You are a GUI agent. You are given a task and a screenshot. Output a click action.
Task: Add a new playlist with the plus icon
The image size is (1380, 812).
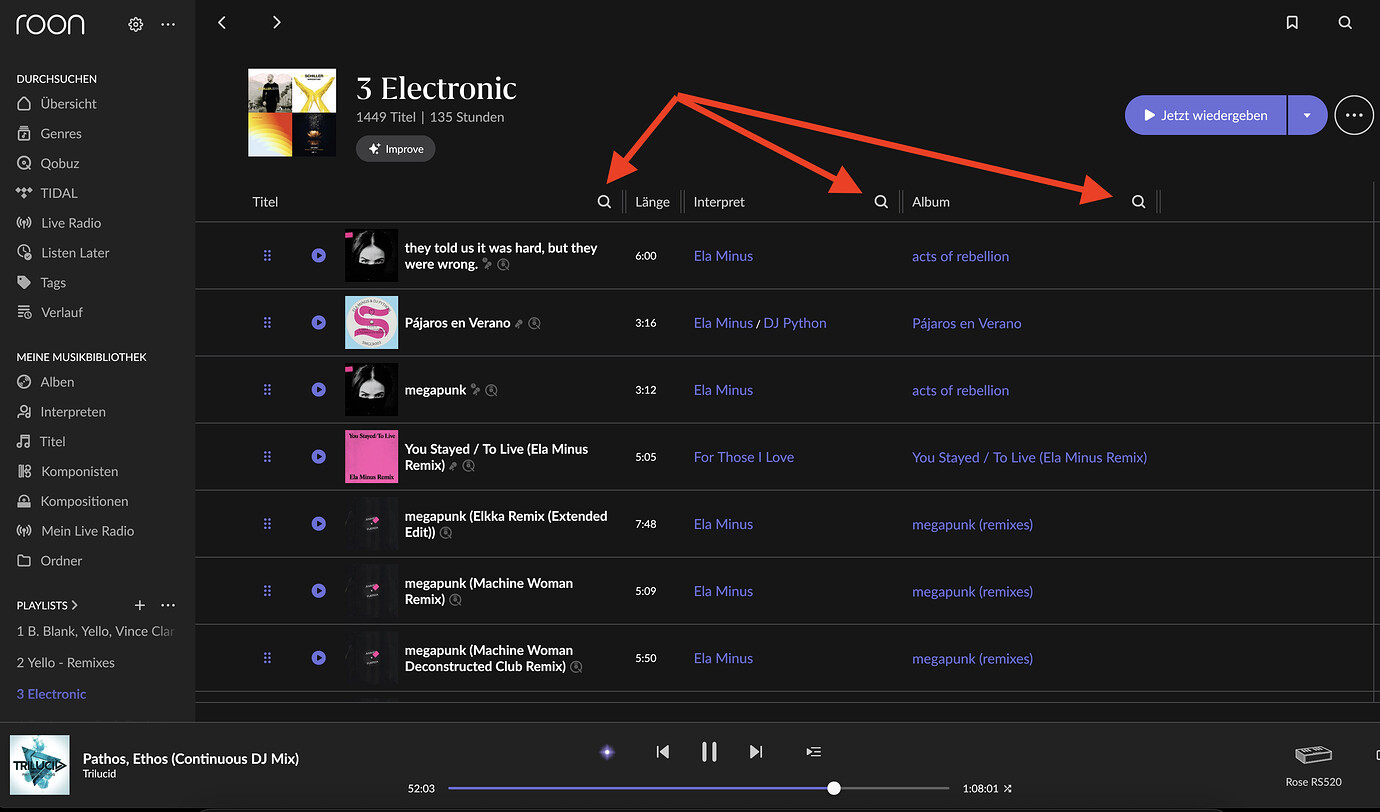coord(140,605)
